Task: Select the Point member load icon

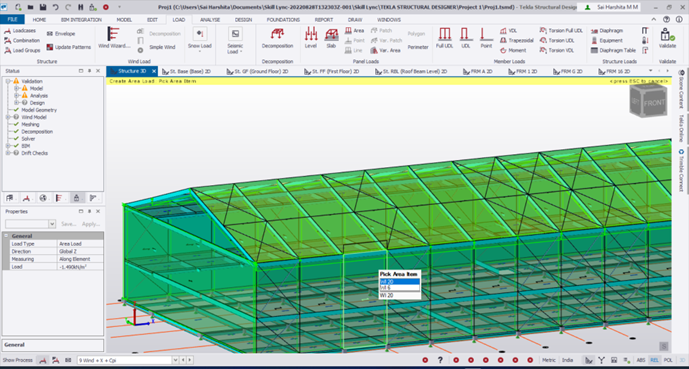Action: point(486,38)
